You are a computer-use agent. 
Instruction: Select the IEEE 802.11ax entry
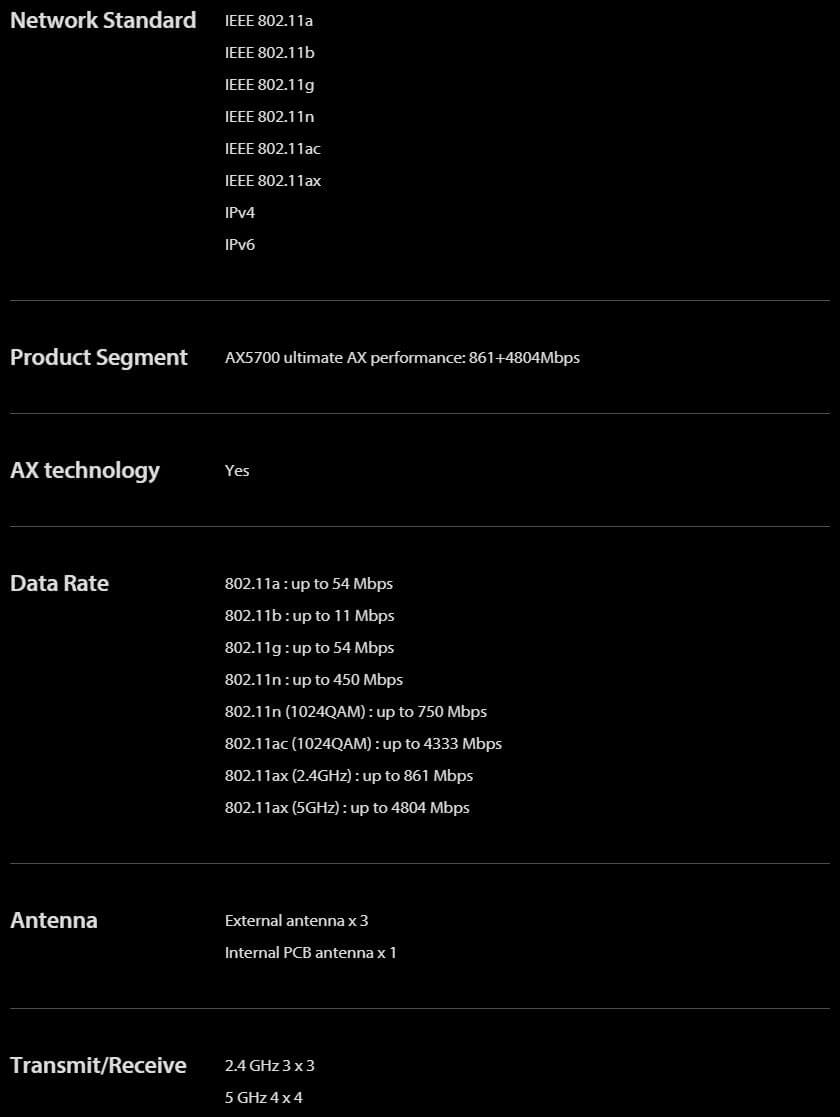coord(273,181)
